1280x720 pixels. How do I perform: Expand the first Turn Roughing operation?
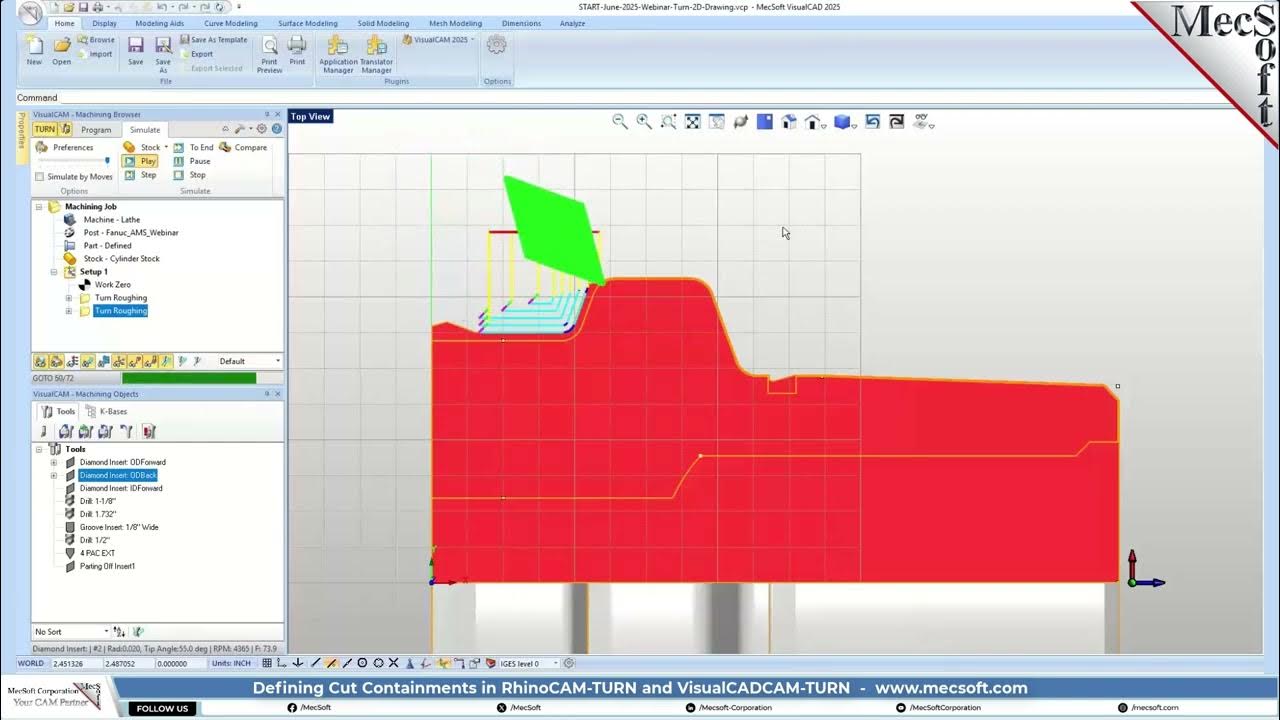click(x=69, y=298)
